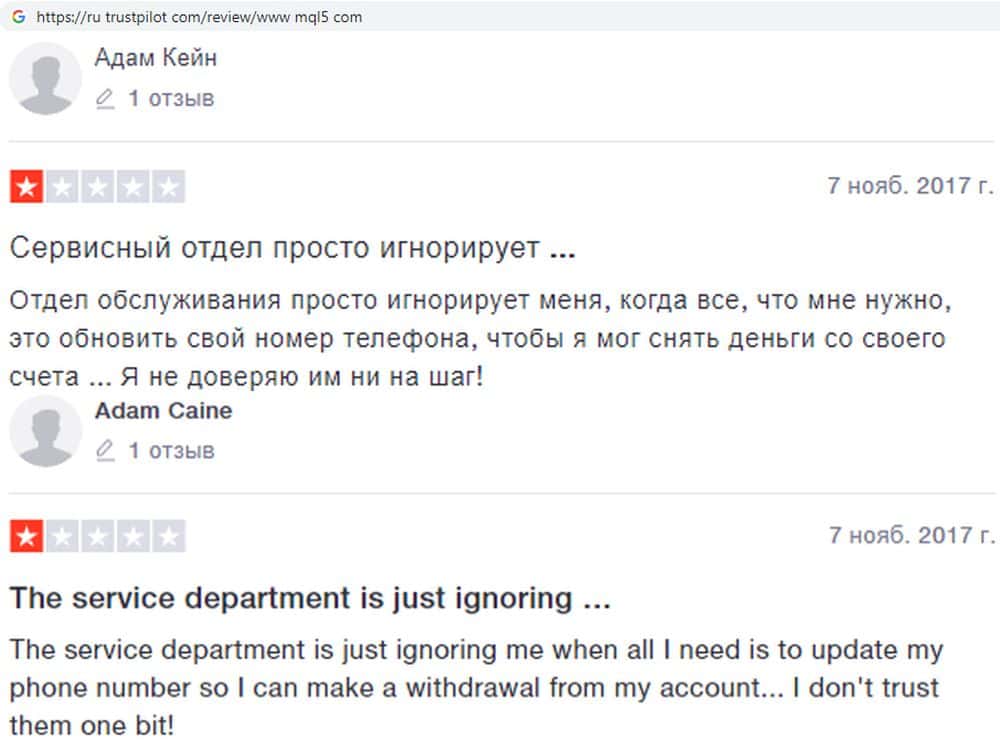Click the red one-star icon on the English review
The image size is (1000, 742).
[26, 536]
